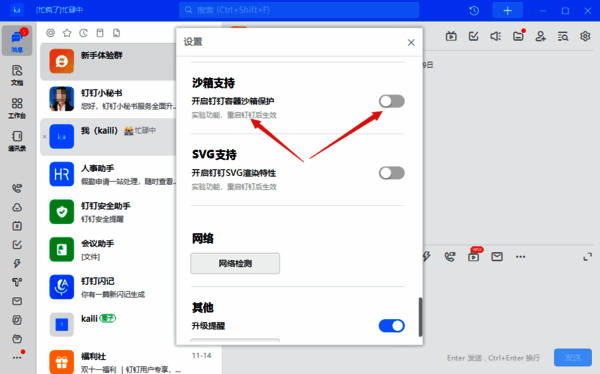
Task: Click phone call icon in message toolbar
Action: tap(450, 256)
